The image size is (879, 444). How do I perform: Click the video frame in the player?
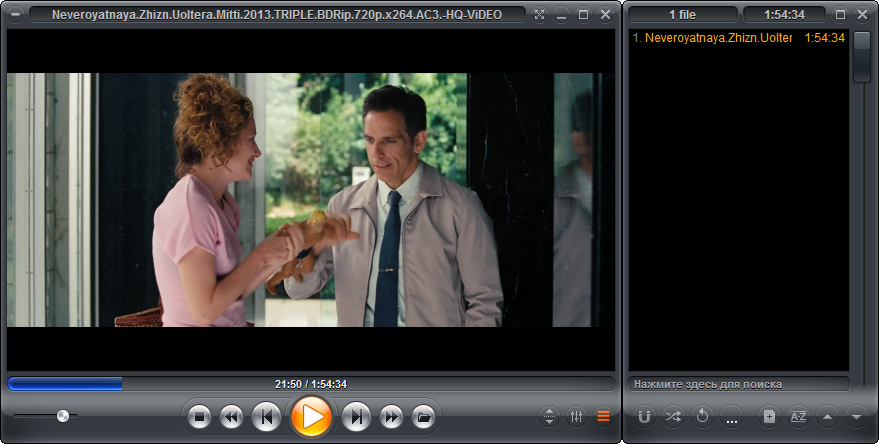pyautogui.click(x=311, y=200)
